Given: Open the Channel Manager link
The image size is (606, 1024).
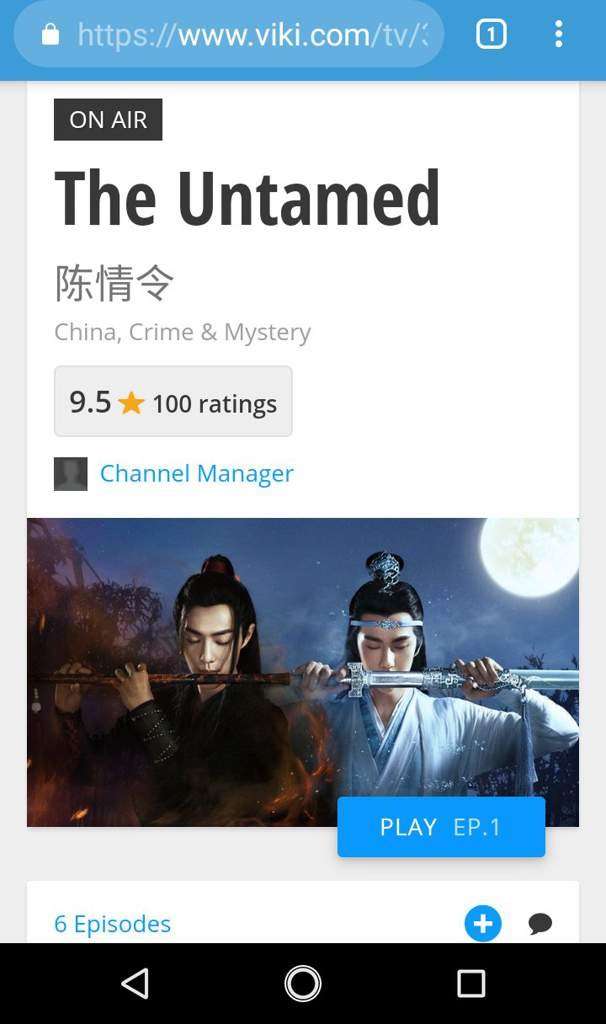Looking at the screenshot, I should point(197,473).
